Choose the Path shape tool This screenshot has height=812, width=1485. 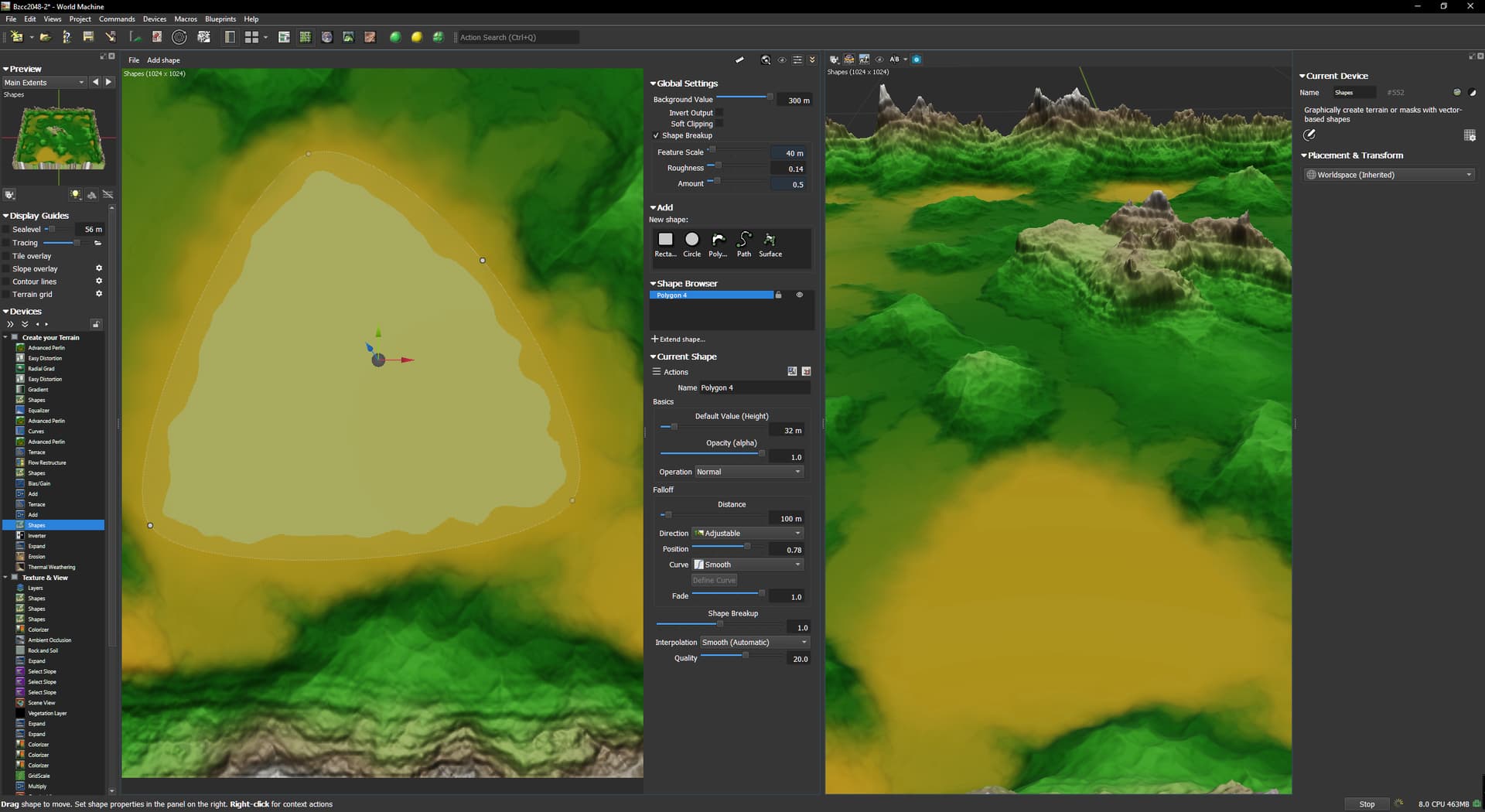[743, 241]
